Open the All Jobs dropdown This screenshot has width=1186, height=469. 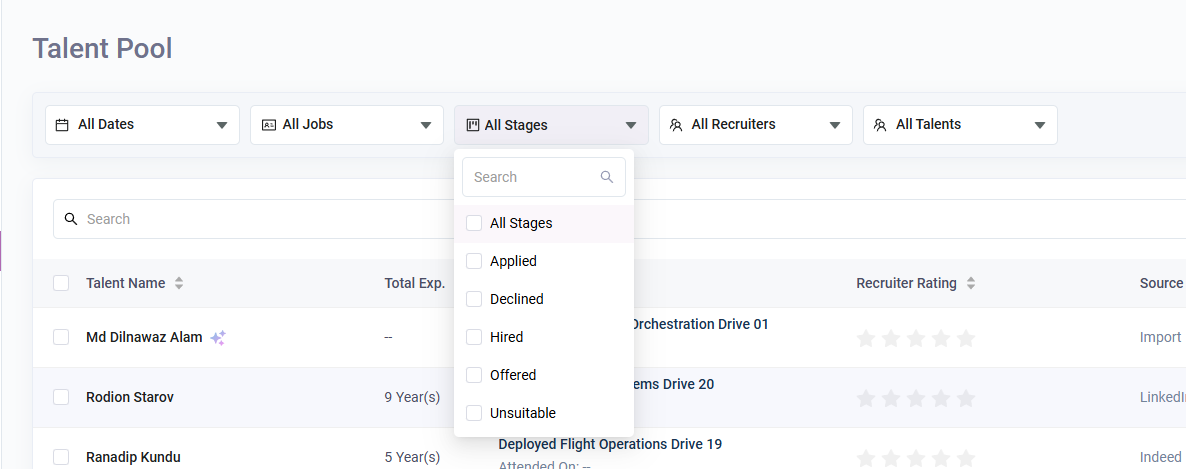pyautogui.click(x=347, y=125)
